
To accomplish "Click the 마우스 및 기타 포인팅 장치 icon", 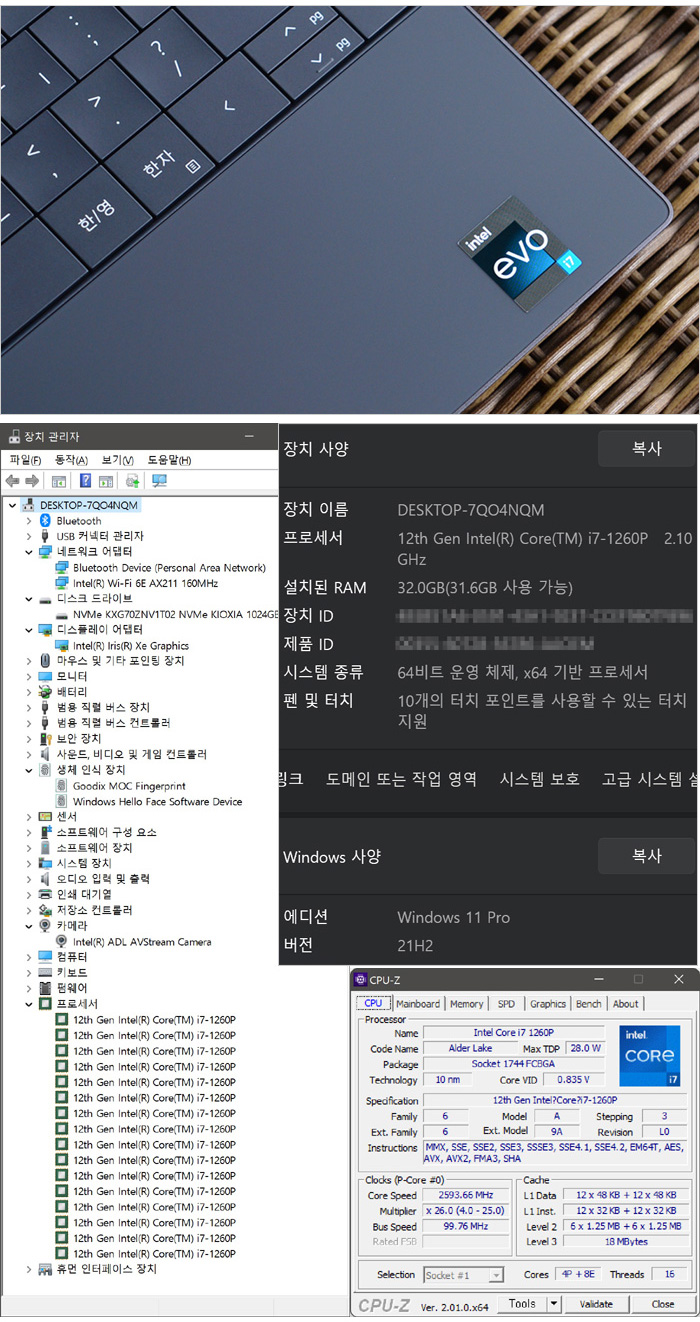I will coord(45,661).
